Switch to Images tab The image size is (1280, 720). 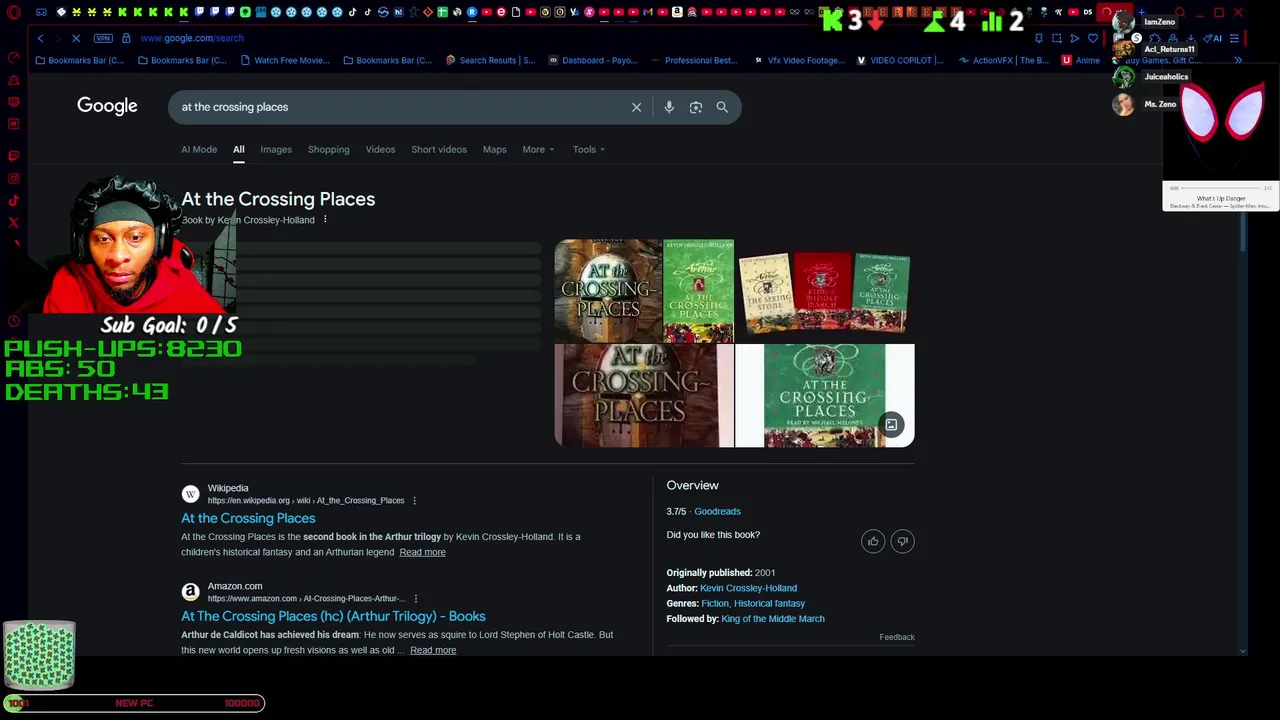(x=276, y=149)
